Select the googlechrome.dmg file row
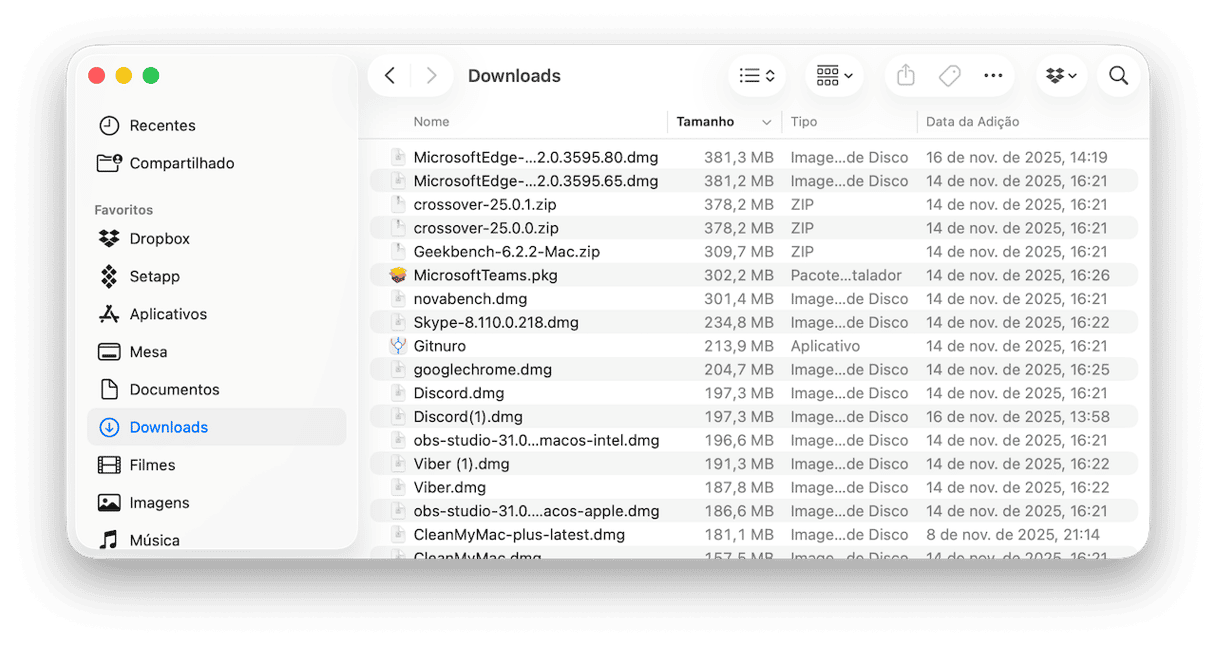Screen dimensions: 1216x646 click(x=482, y=370)
